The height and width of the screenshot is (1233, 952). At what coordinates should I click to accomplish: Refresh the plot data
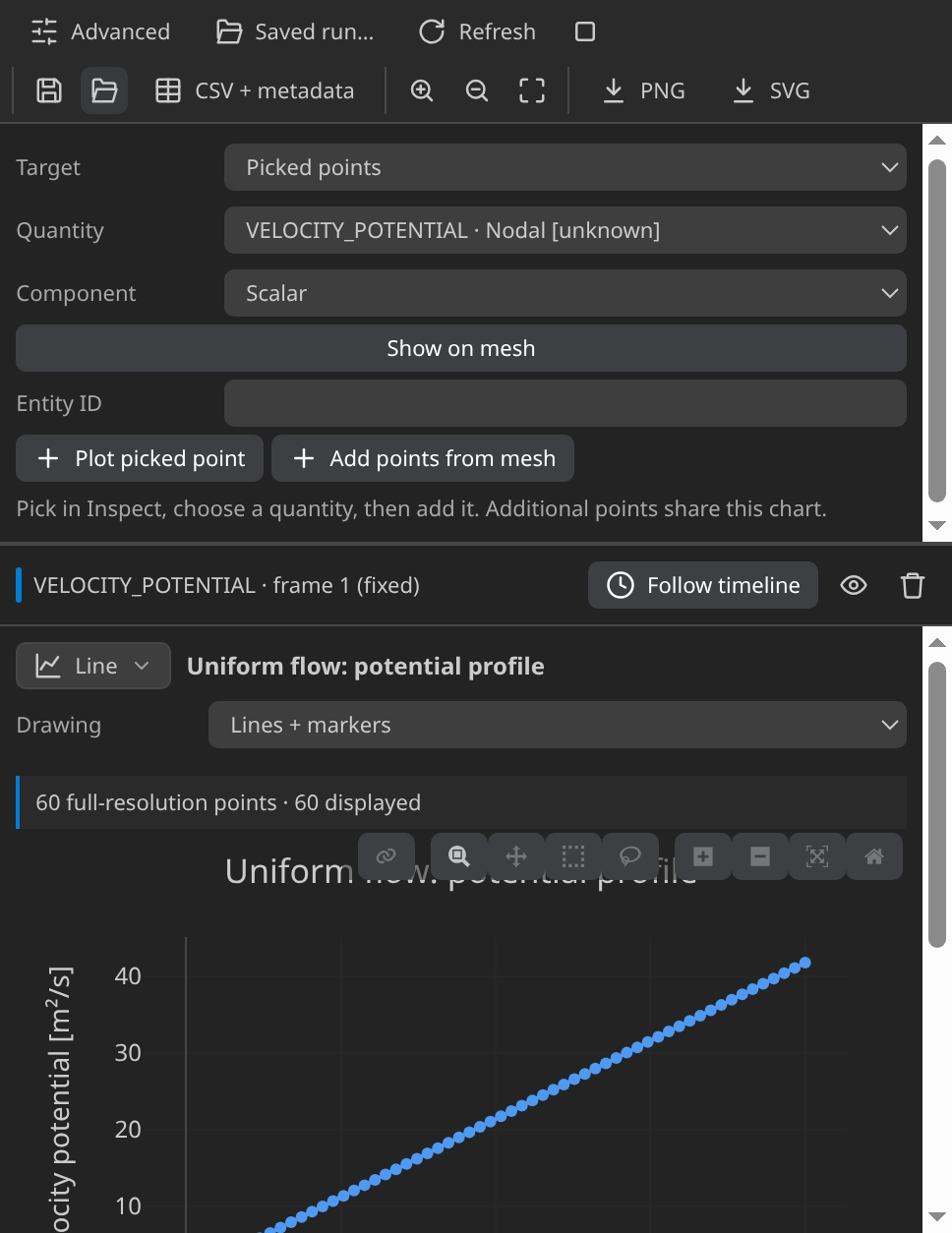pyautogui.click(x=478, y=31)
